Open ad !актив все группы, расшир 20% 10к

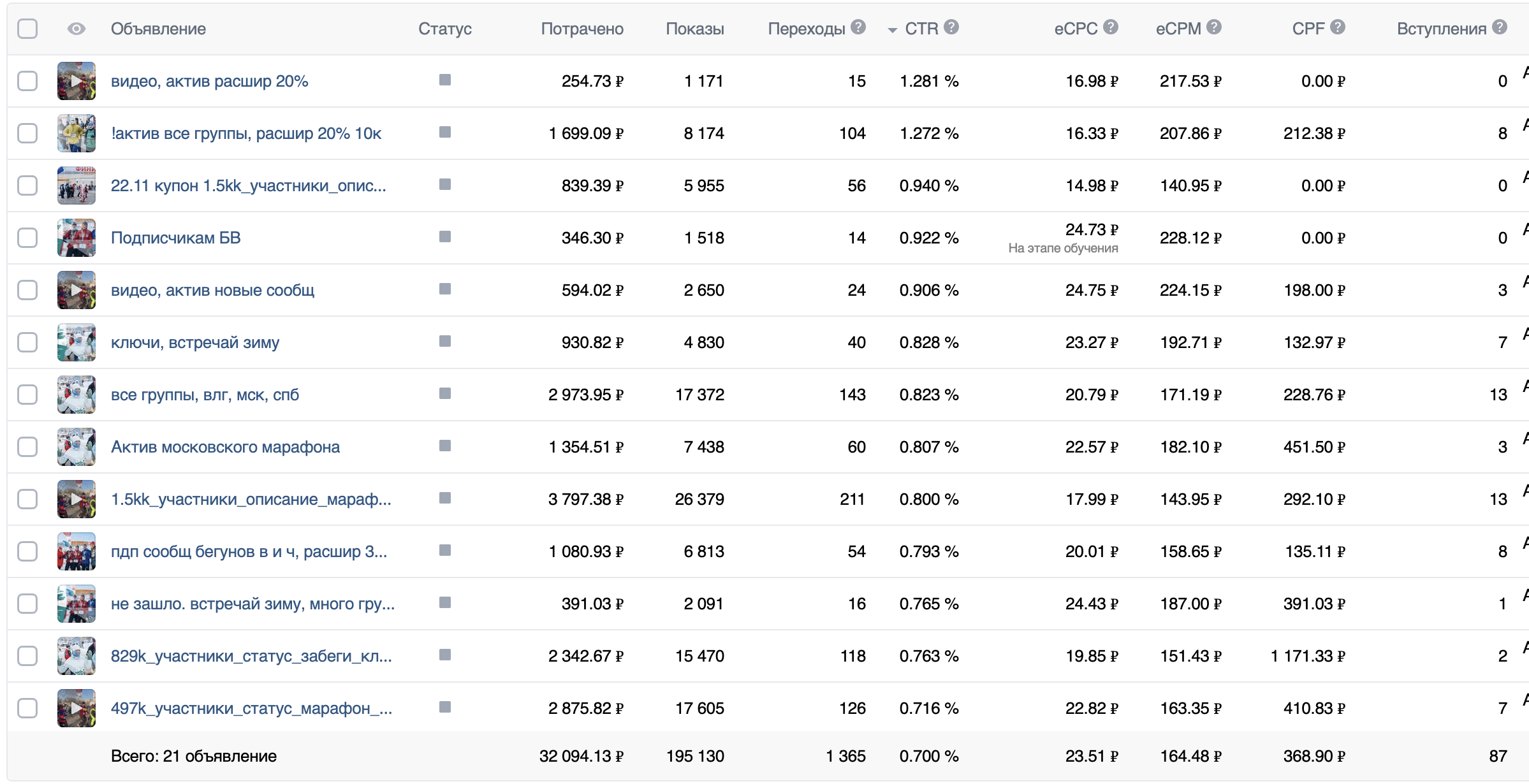coord(245,133)
